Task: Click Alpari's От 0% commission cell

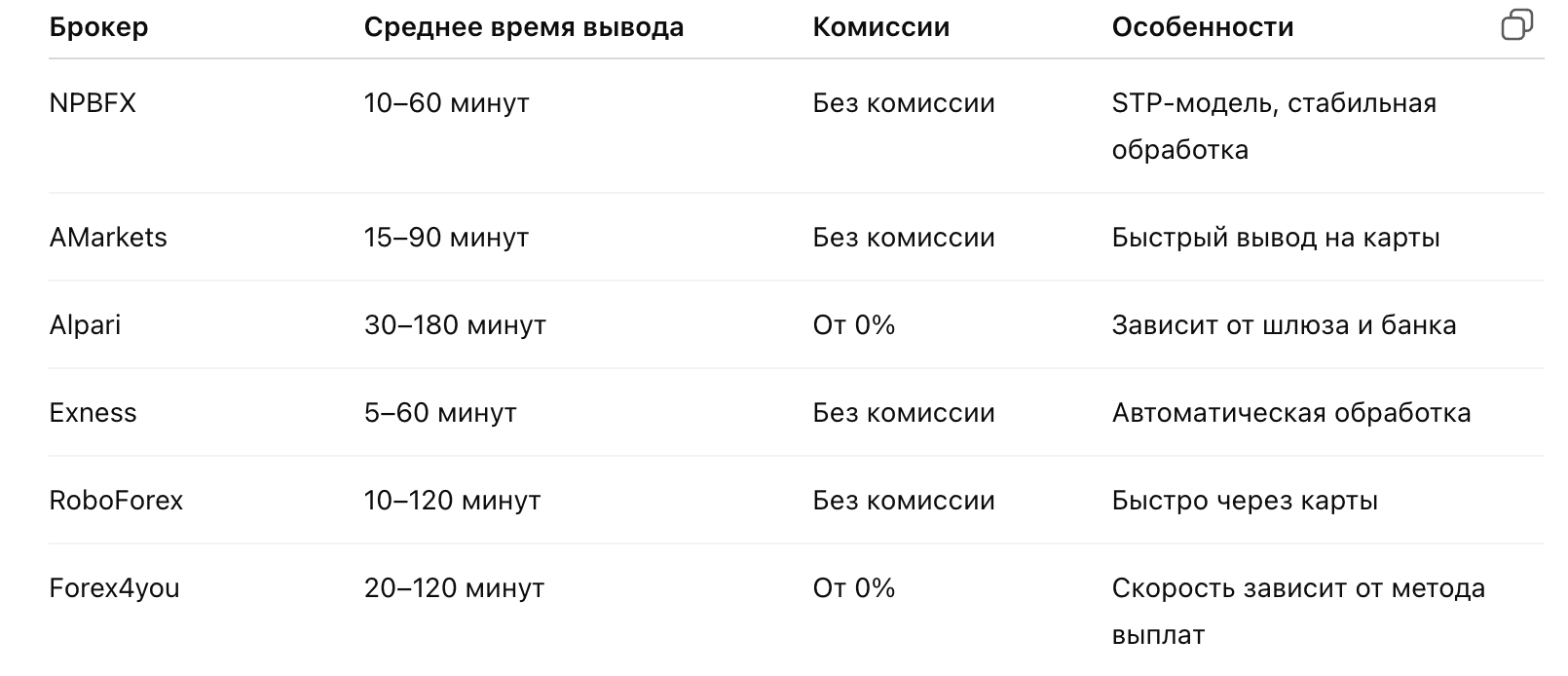Action: 853,325
